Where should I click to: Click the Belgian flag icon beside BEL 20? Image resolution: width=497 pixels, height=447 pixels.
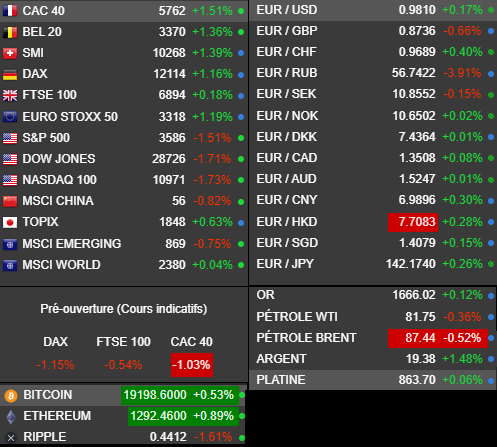10,32
